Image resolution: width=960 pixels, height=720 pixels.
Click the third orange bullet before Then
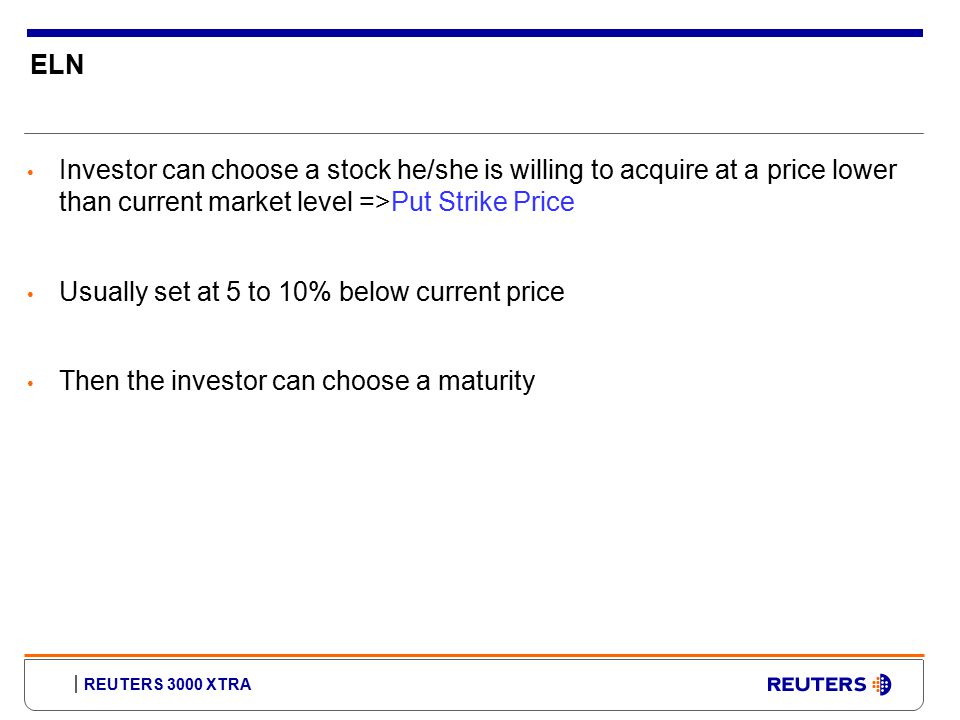tap(30, 384)
